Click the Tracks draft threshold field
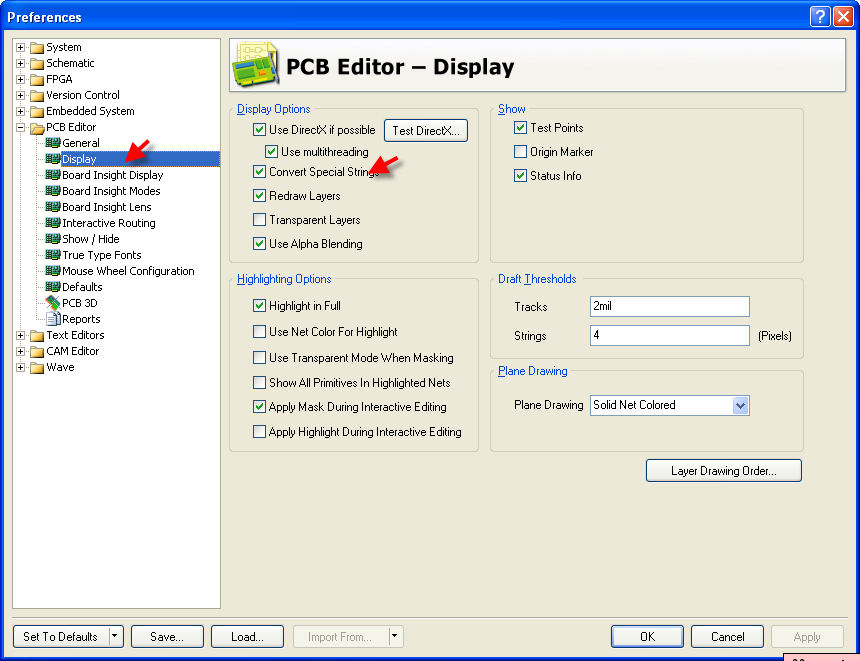This screenshot has height=661, width=860. click(x=669, y=306)
